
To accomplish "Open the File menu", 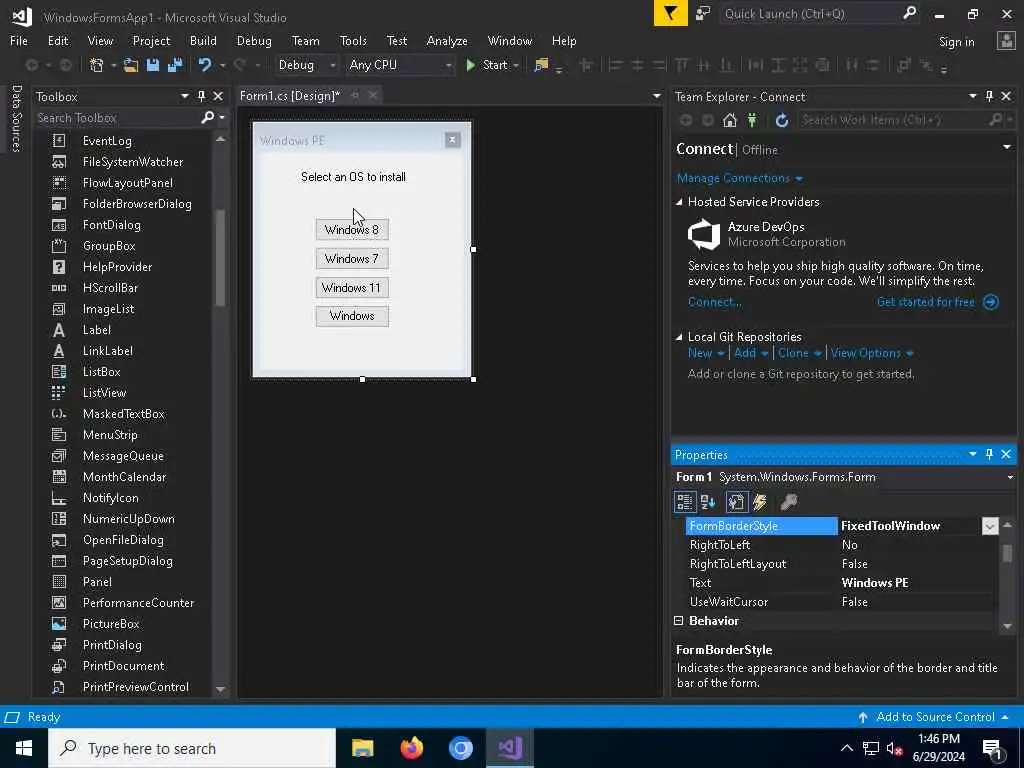I will (19, 40).
